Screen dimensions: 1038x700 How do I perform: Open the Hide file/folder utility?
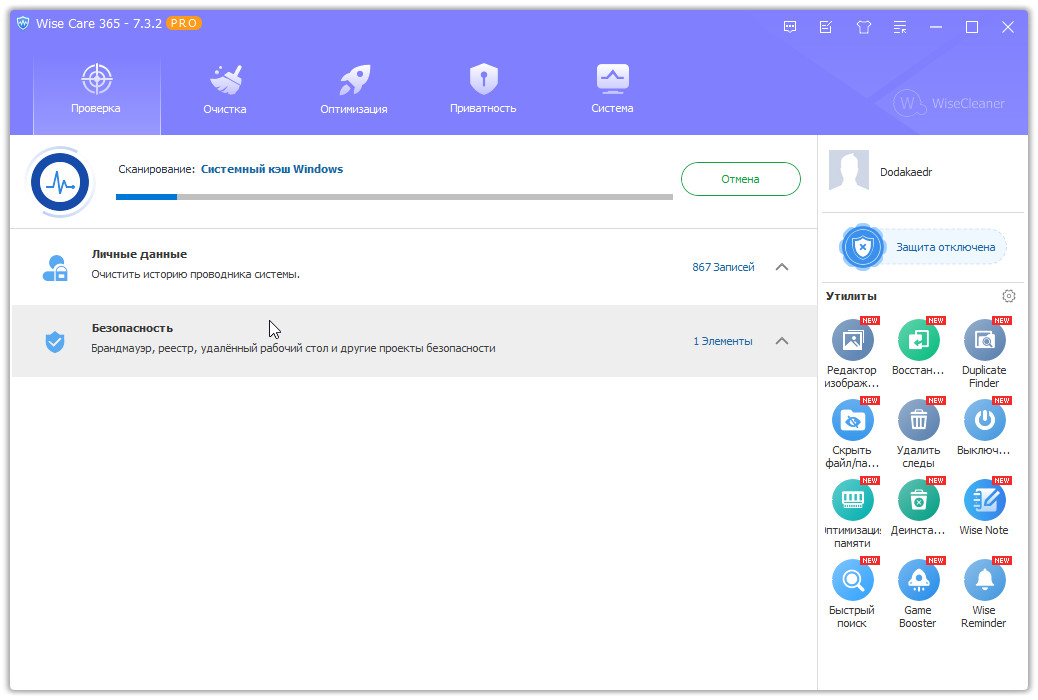point(852,421)
